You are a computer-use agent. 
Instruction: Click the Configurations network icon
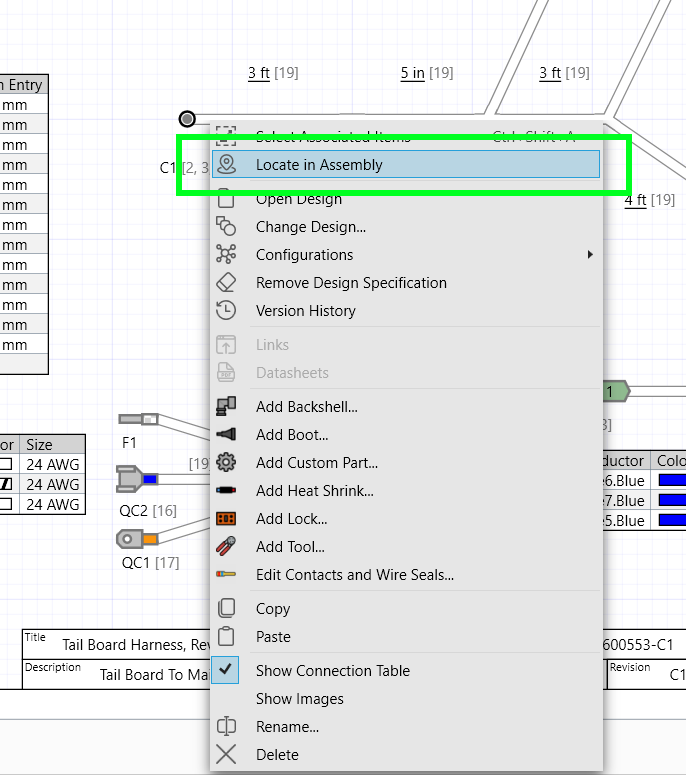(x=226, y=255)
